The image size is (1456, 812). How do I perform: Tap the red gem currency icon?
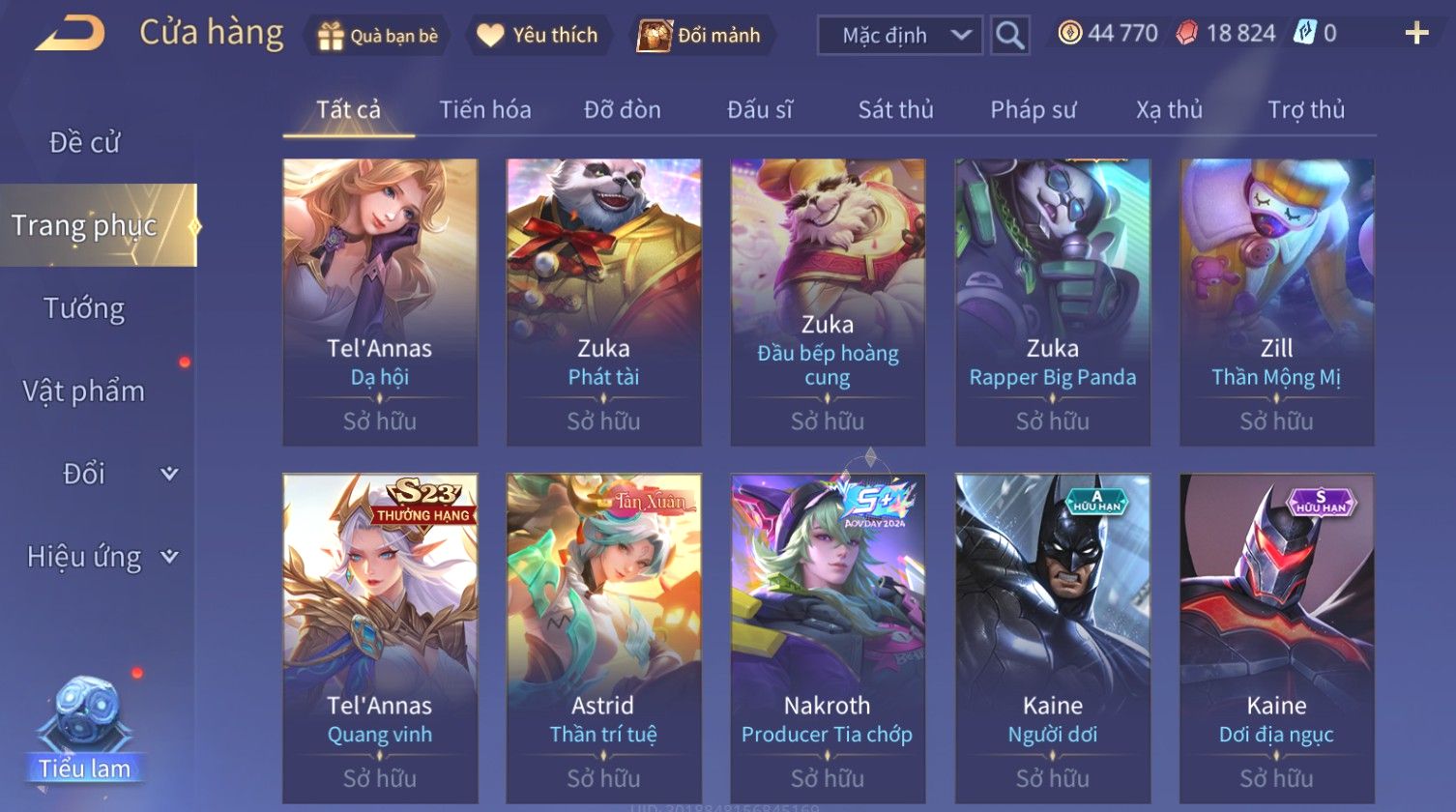tap(1187, 34)
